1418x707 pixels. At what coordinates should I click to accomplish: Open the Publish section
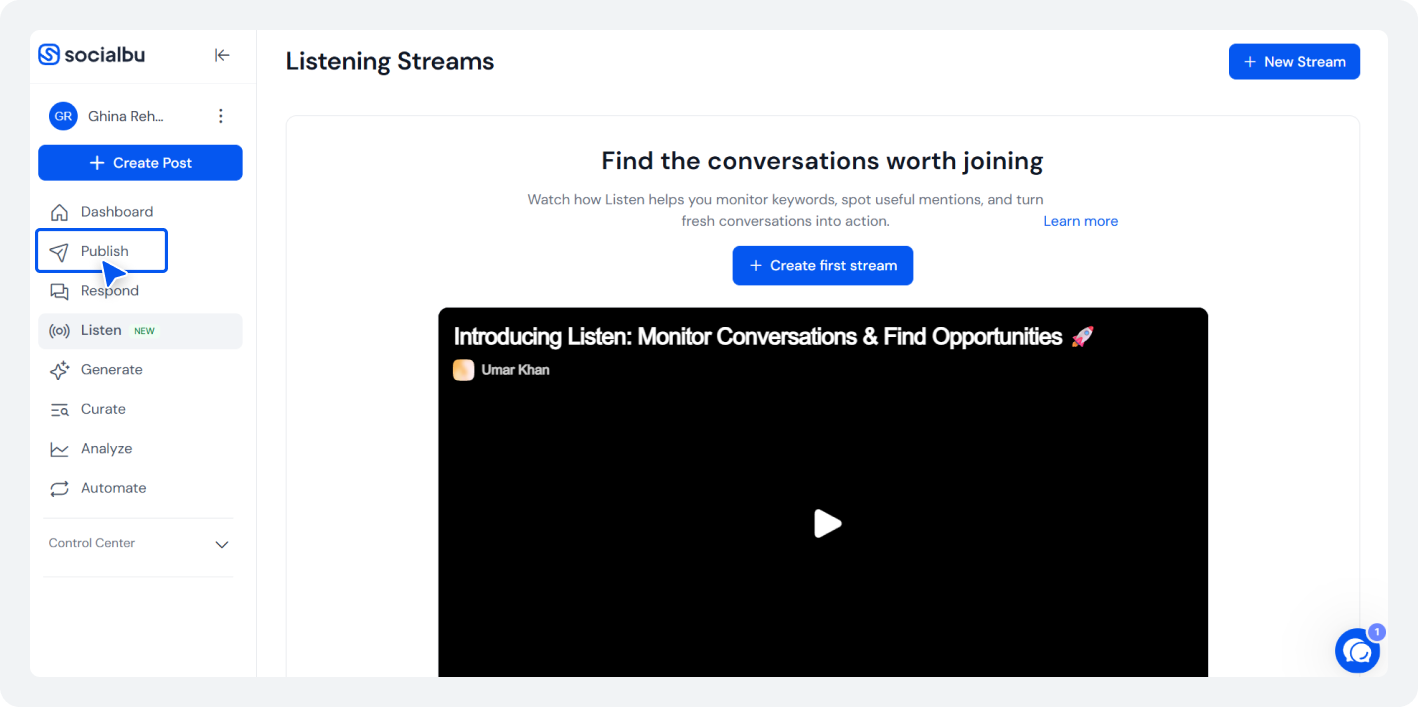[x=101, y=251]
